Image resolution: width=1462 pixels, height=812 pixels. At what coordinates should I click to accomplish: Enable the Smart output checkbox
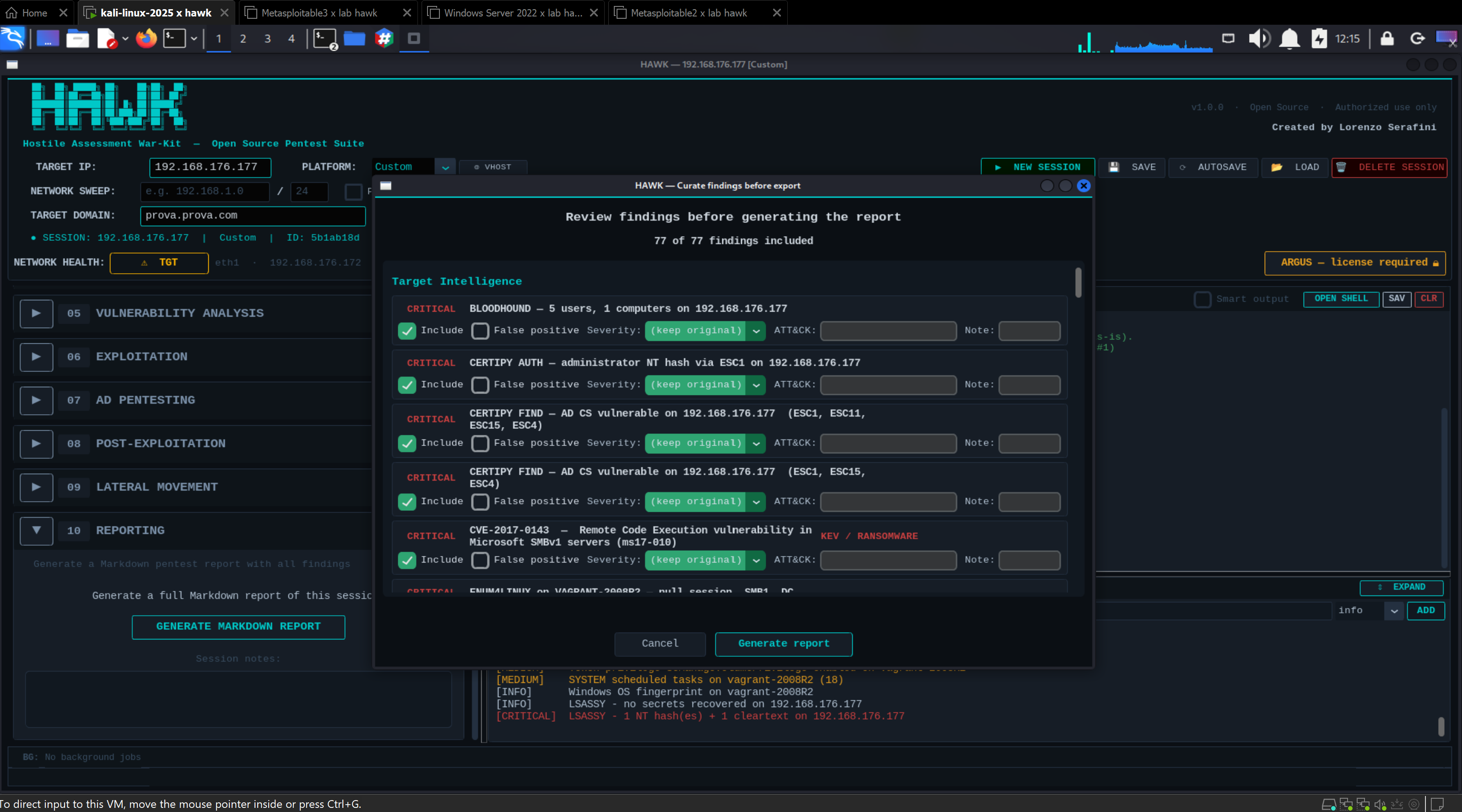(x=1202, y=299)
